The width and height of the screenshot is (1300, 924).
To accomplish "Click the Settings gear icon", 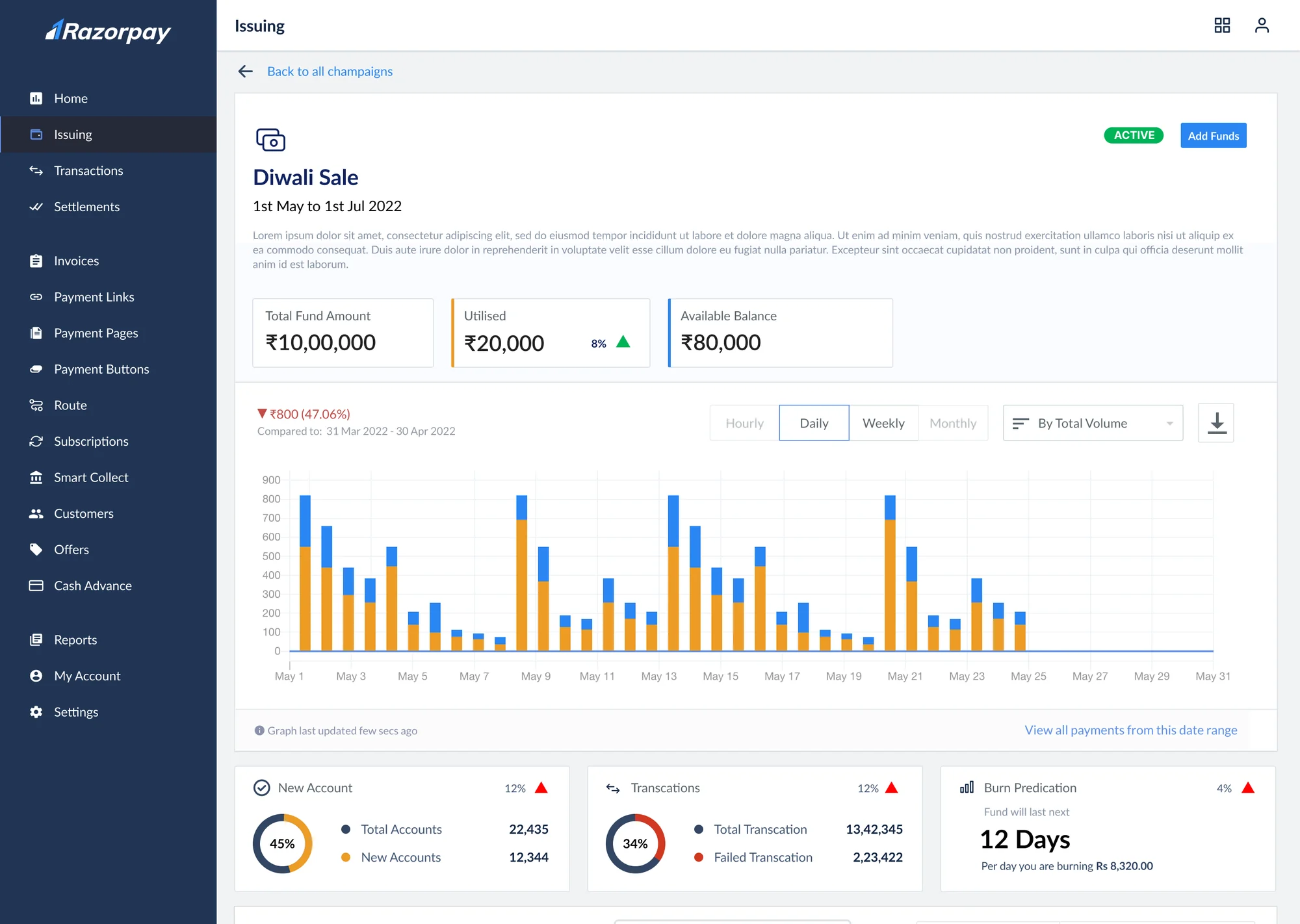I will [x=36, y=712].
